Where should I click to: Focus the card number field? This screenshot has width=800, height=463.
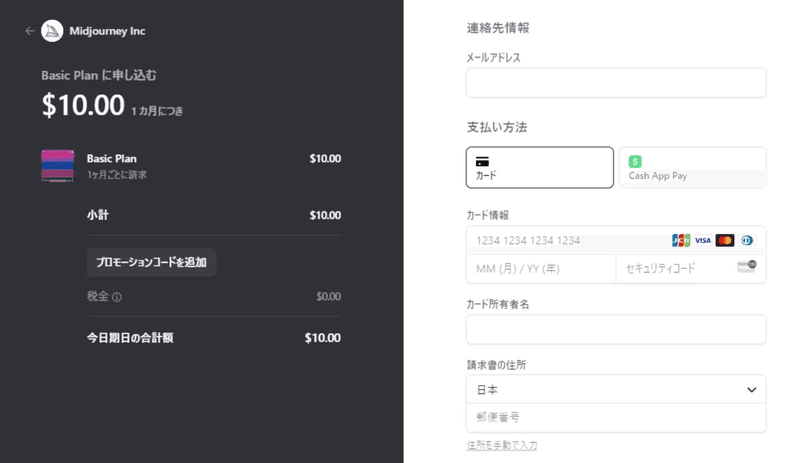pyautogui.click(x=616, y=240)
